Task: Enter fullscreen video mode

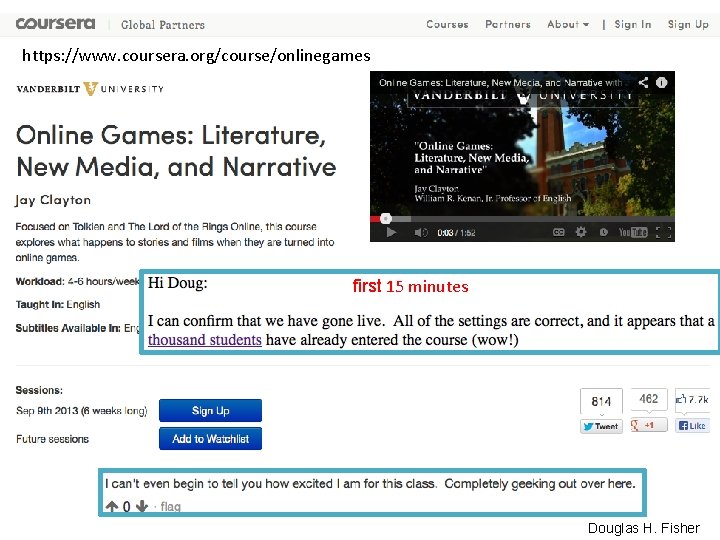Action: pyautogui.click(x=664, y=232)
